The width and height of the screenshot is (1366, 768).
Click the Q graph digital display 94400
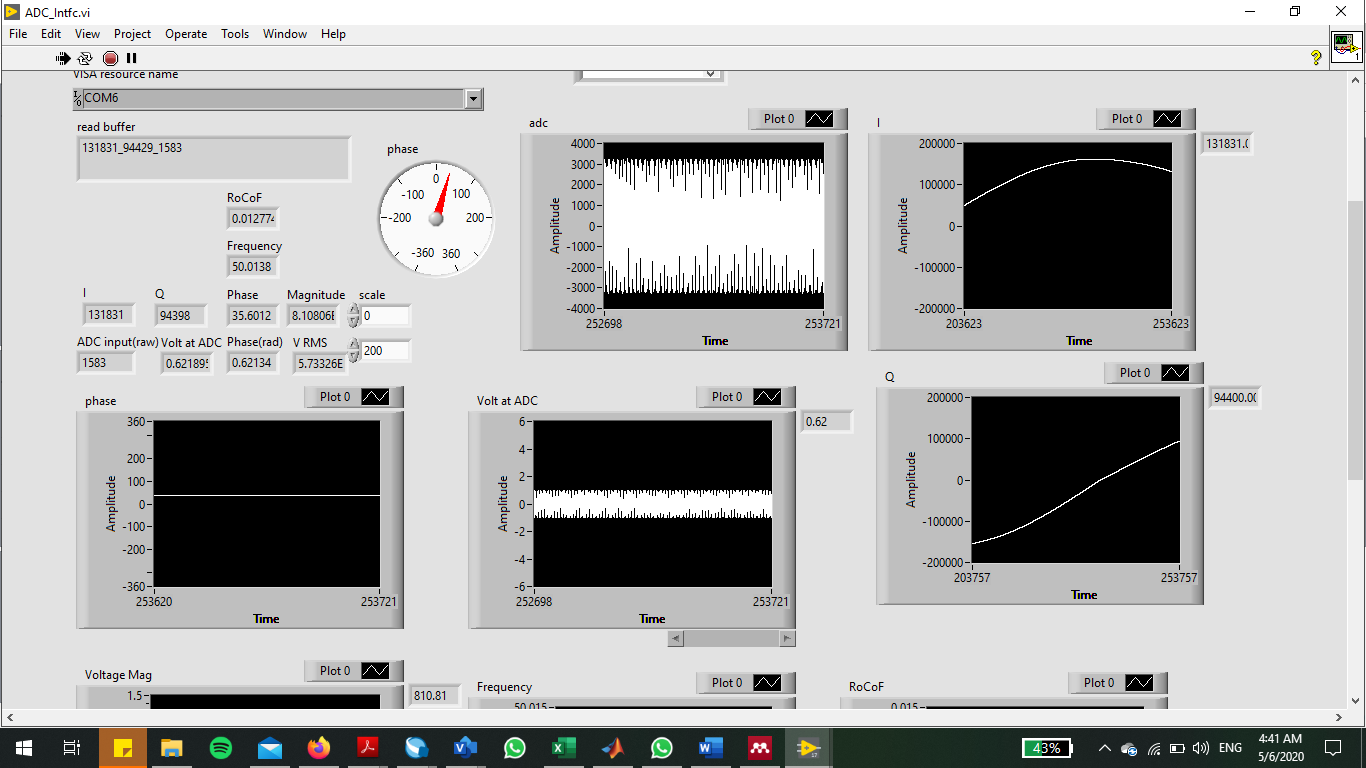click(1234, 398)
